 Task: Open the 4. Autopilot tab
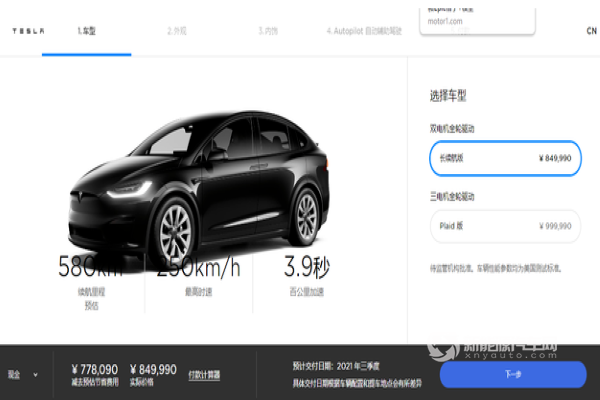click(x=364, y=31)
